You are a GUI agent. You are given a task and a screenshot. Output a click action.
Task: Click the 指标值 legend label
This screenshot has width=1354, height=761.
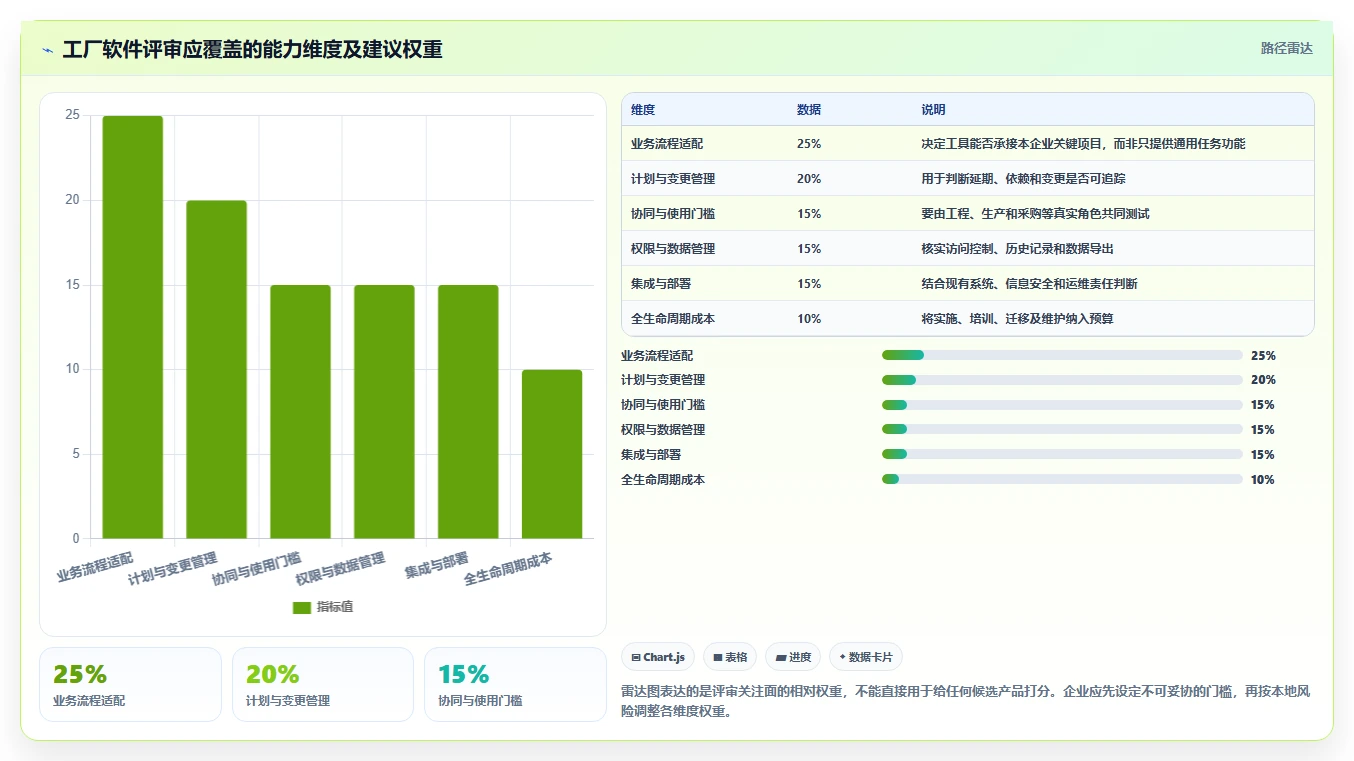click(335, 607)
